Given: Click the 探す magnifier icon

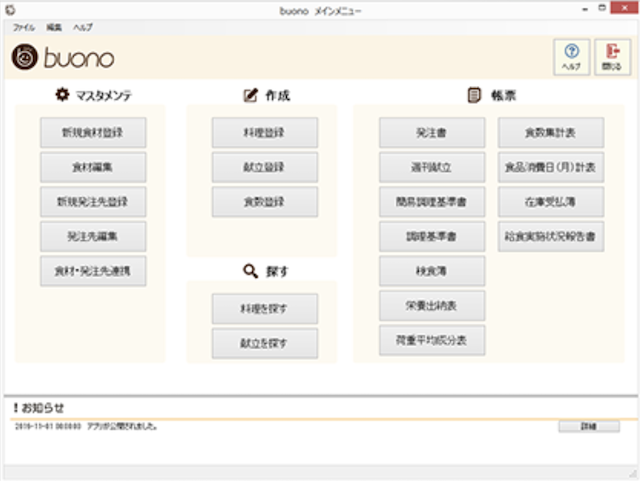Looking at the screenshot, I should [x=250, y=271].
